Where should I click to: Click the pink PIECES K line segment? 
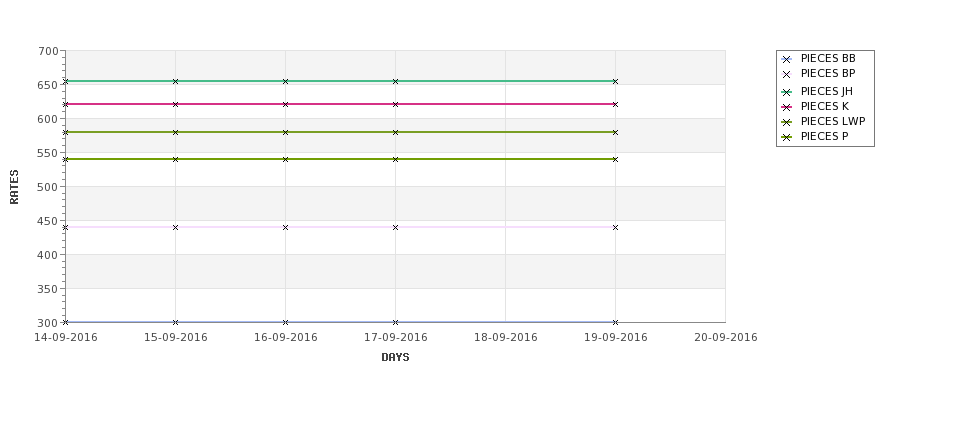pos(340,104)
